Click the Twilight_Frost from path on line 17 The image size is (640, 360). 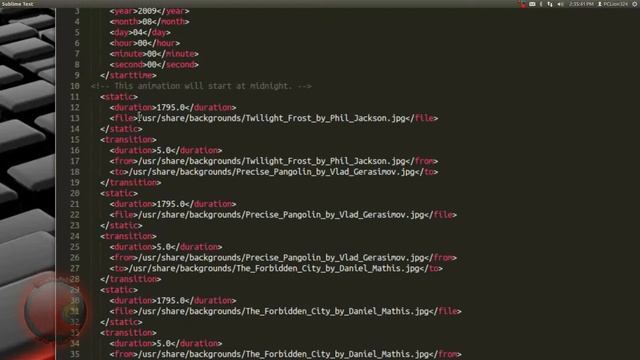pos(272,161)
